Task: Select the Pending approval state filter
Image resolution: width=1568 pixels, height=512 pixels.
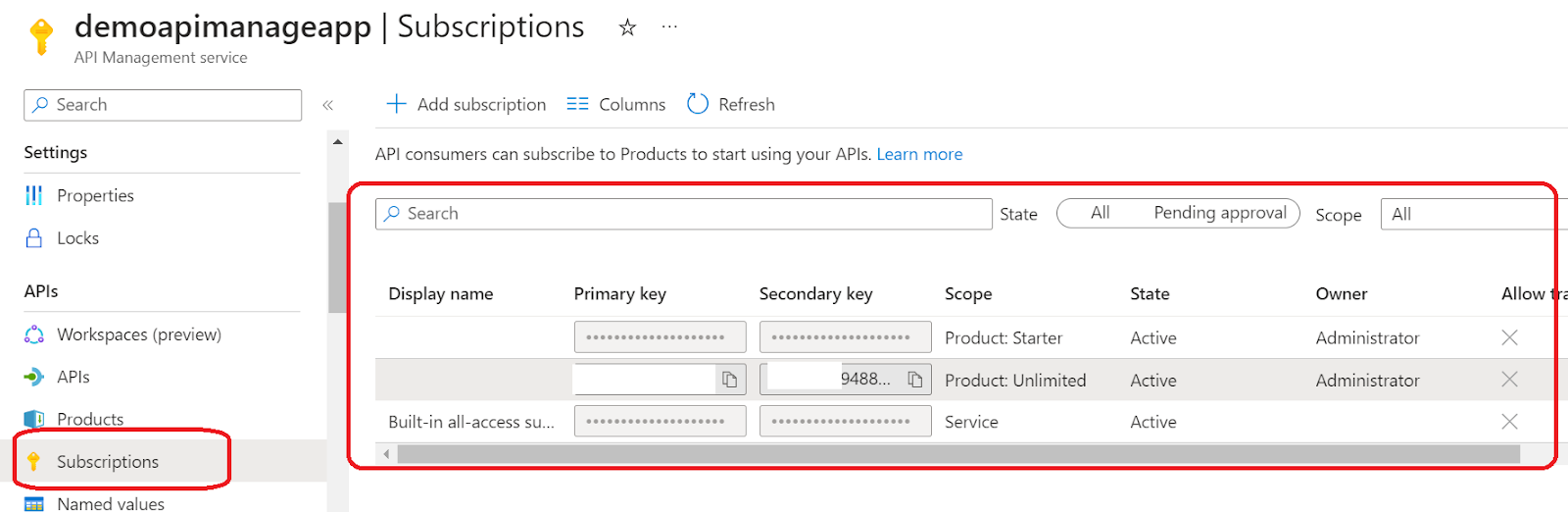Action: click(1219, 213)
